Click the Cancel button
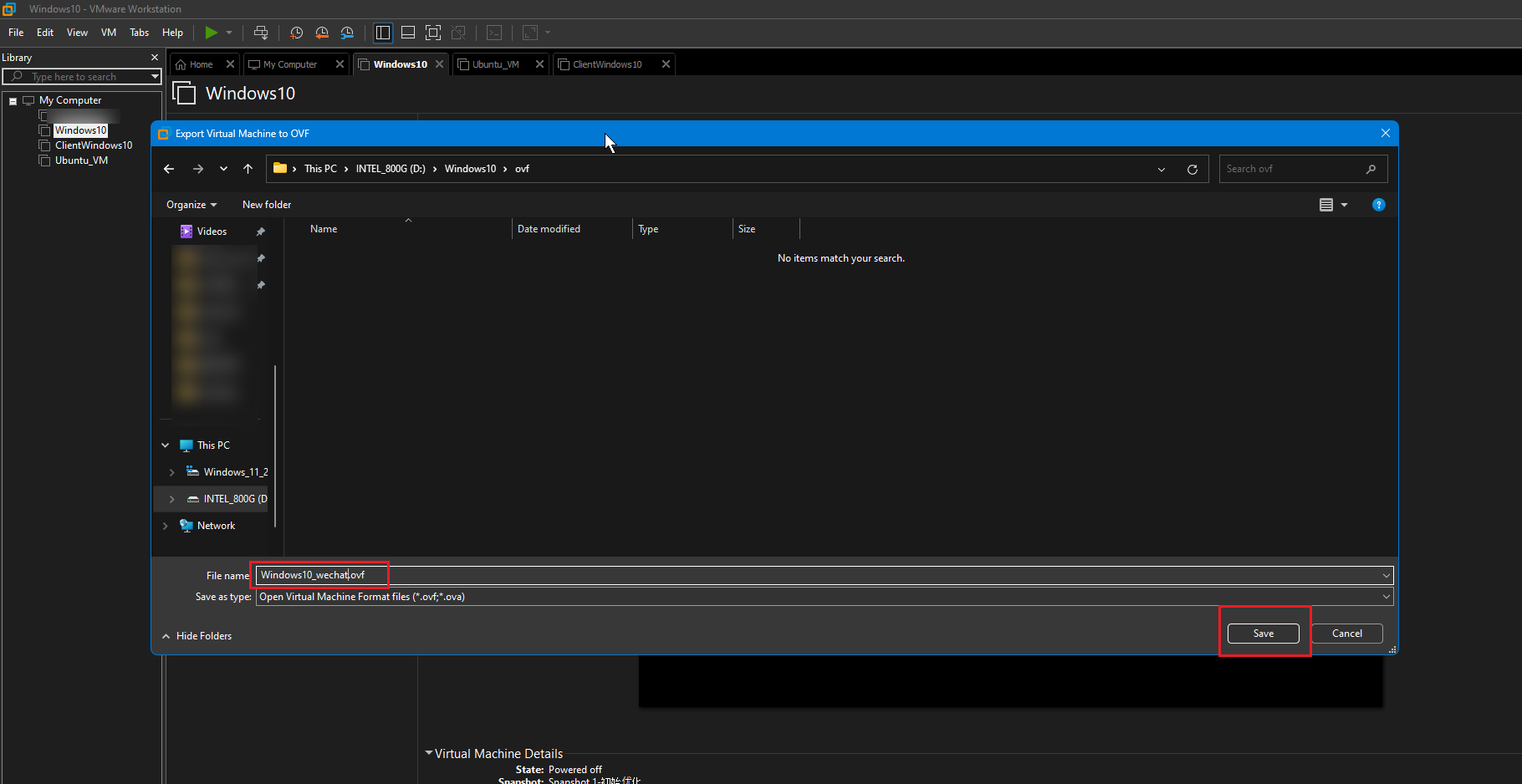Viewport: 1522px width, 784px height. point(1347,634)
